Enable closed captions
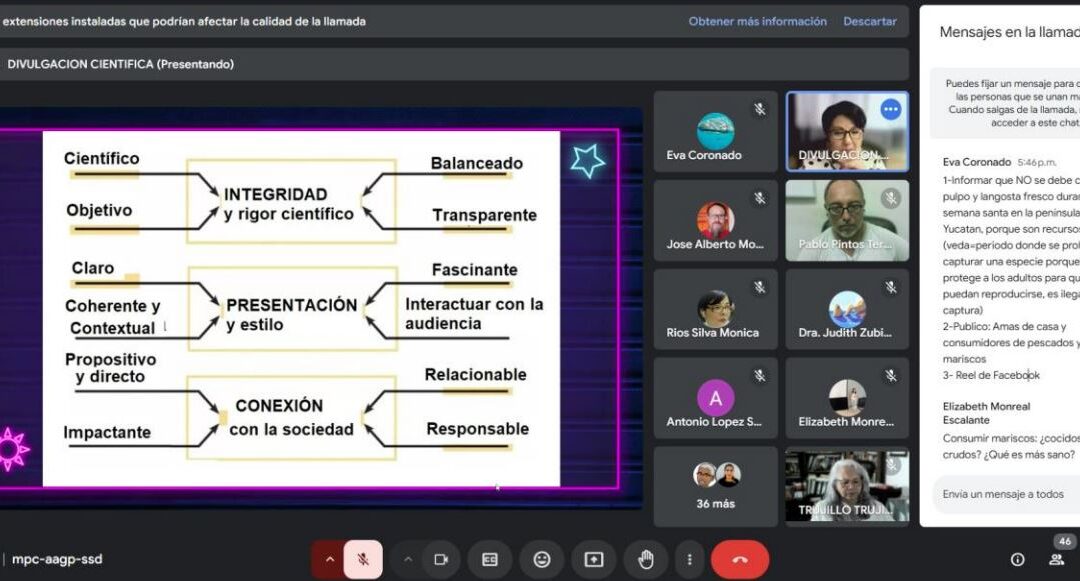1080x581 pixels. click(489, 560)
